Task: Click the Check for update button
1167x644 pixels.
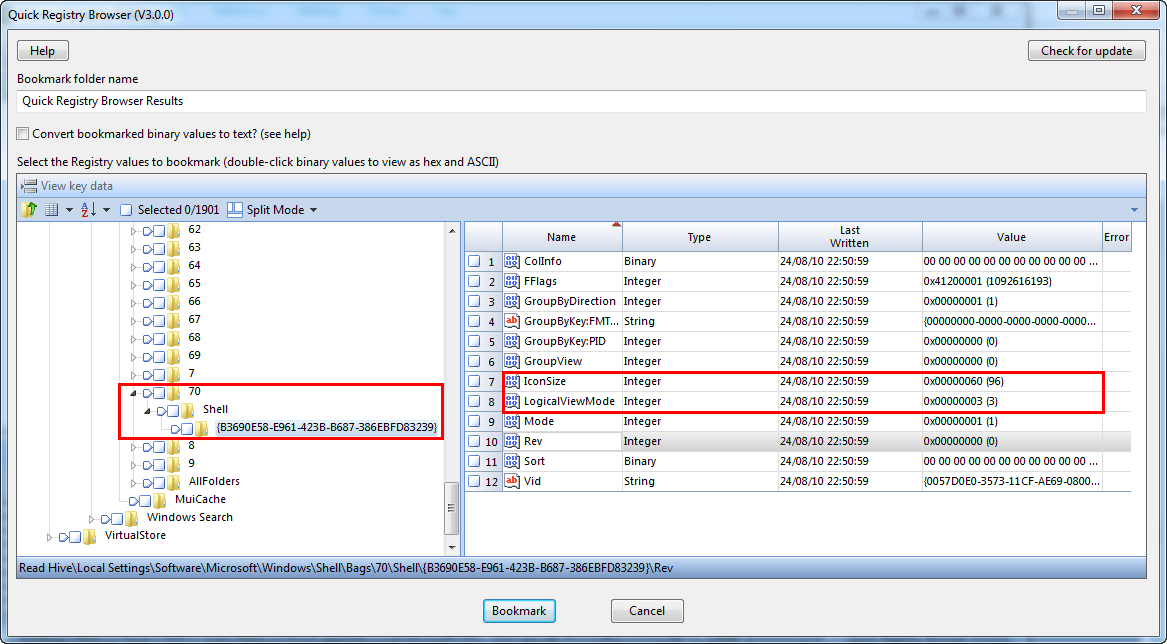Action: 1086,50
